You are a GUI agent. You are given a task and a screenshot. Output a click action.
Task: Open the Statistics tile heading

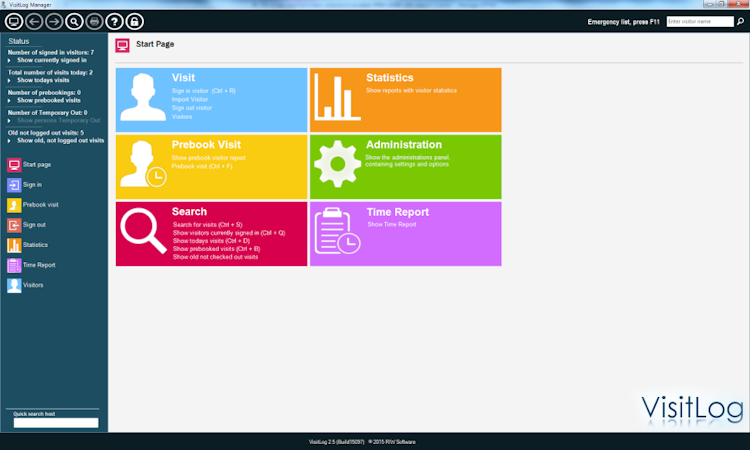click(390, 77)
